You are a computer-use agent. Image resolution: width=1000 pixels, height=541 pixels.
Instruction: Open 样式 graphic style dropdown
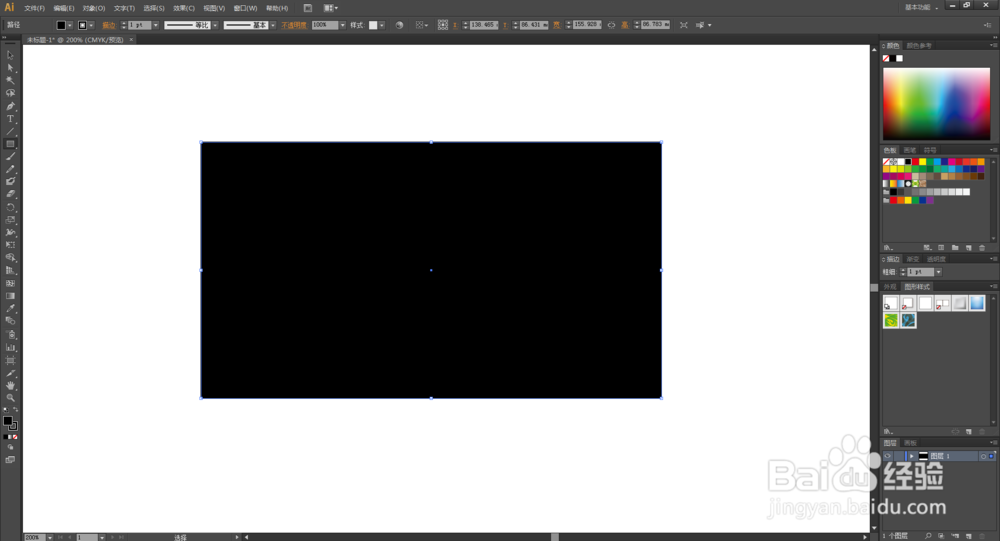coord(382,25)
